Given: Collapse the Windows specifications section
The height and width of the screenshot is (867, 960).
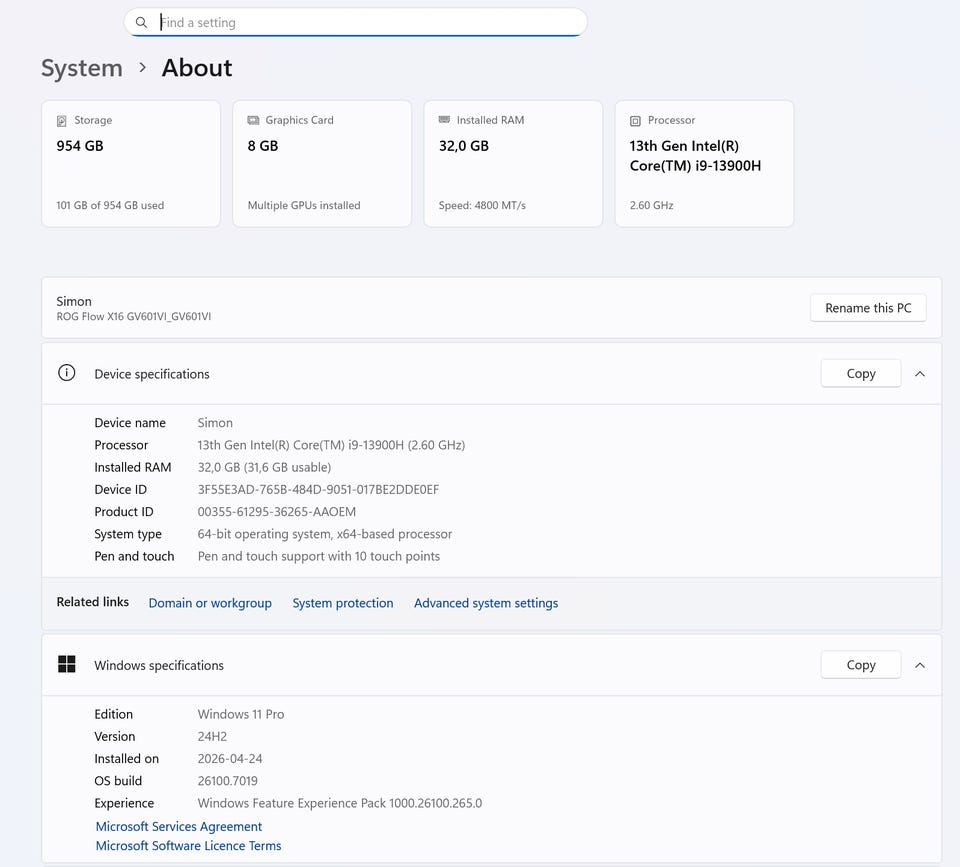Looking at the screenshot, I should (920, 665).
